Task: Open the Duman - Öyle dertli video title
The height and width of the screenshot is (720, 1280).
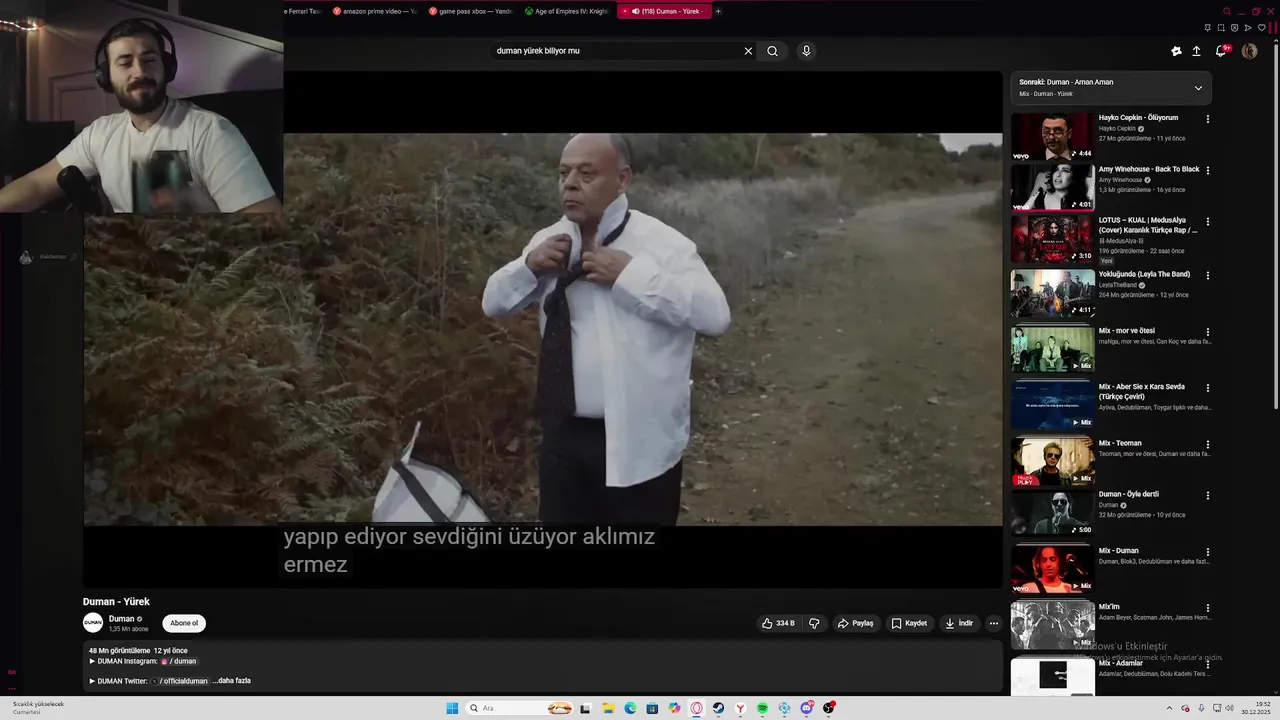Action: pyautogui.click(x=1129, y=494)
